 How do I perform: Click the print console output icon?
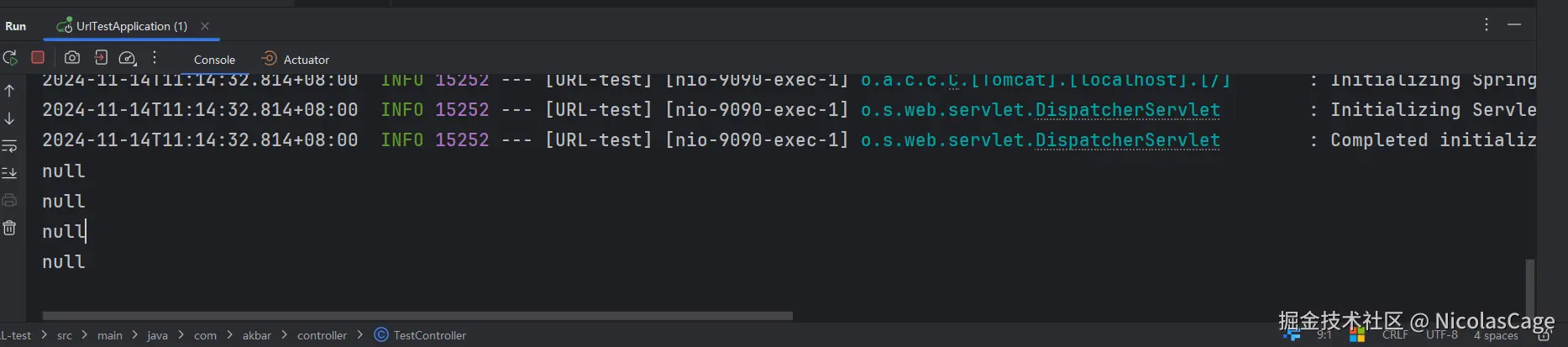click(9, 200)
